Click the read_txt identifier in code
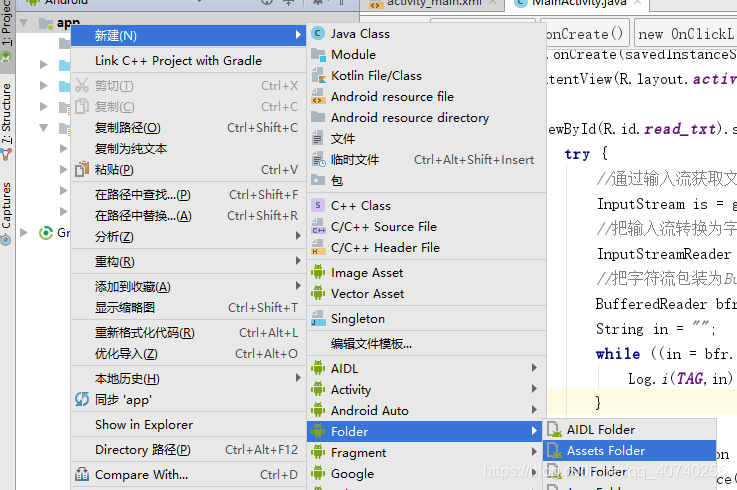737x490 pixels. tap(680, 129)
